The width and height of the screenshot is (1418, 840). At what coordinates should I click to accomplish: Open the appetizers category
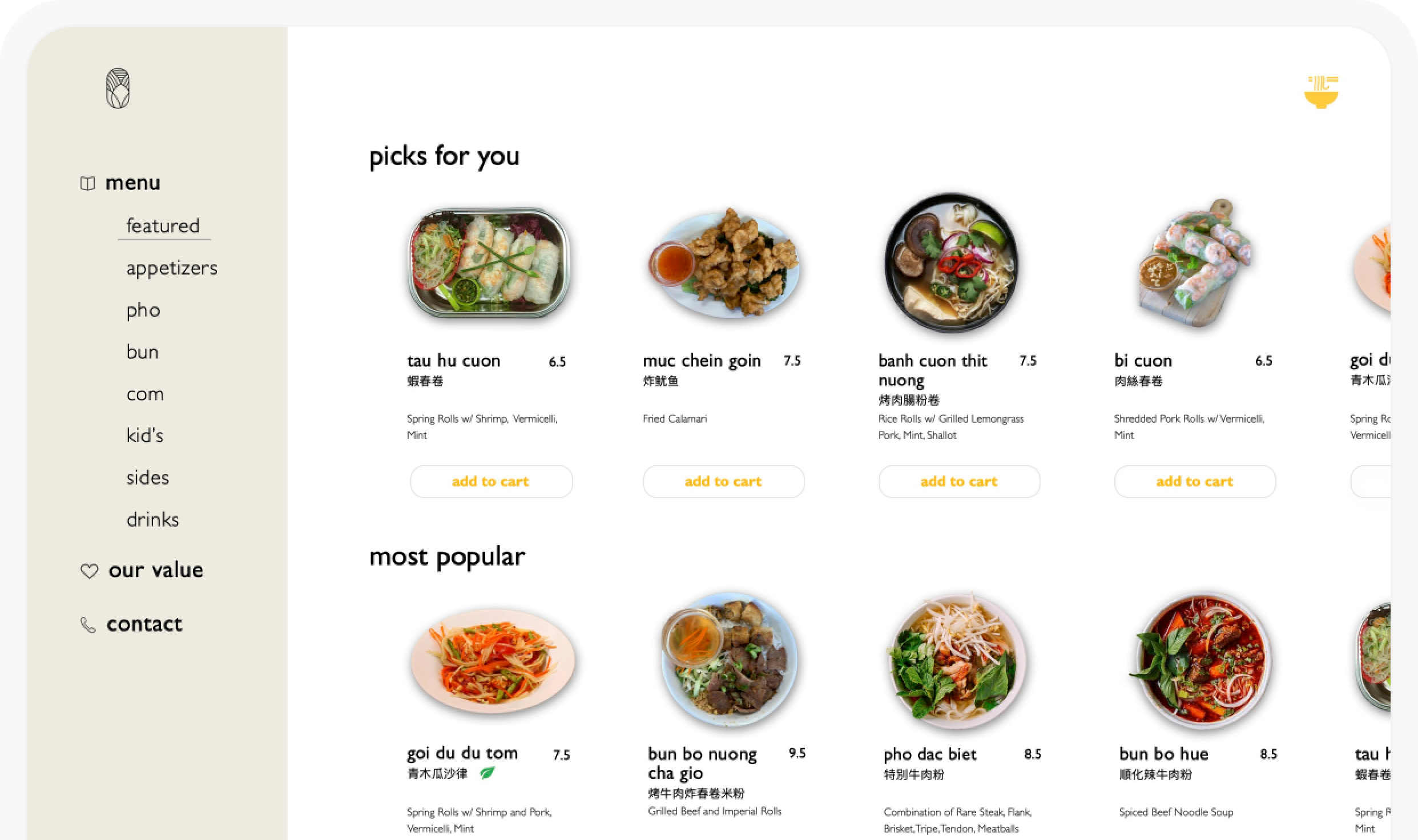tap(172, 268)
